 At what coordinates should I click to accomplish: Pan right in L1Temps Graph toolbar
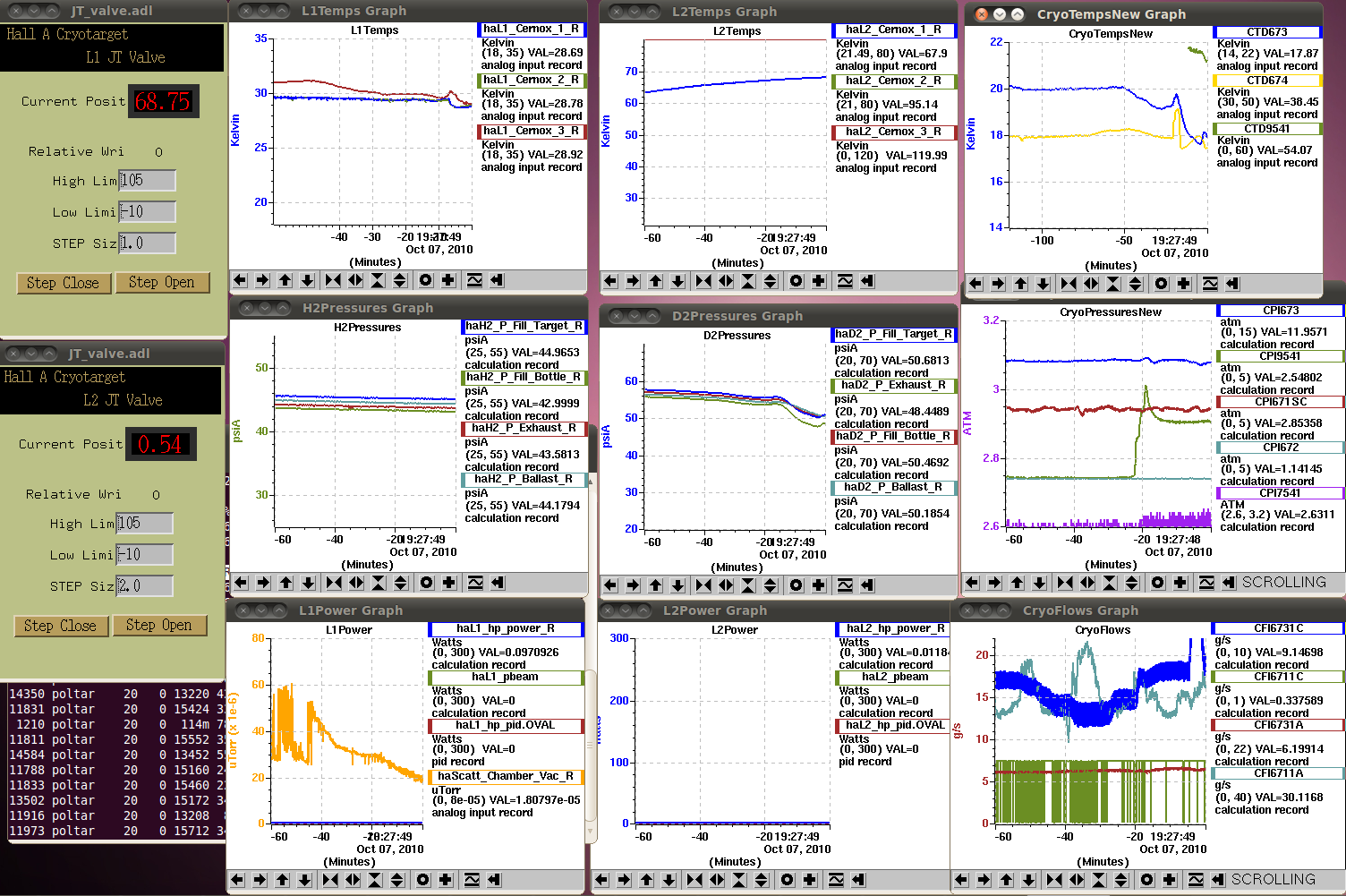262,280
